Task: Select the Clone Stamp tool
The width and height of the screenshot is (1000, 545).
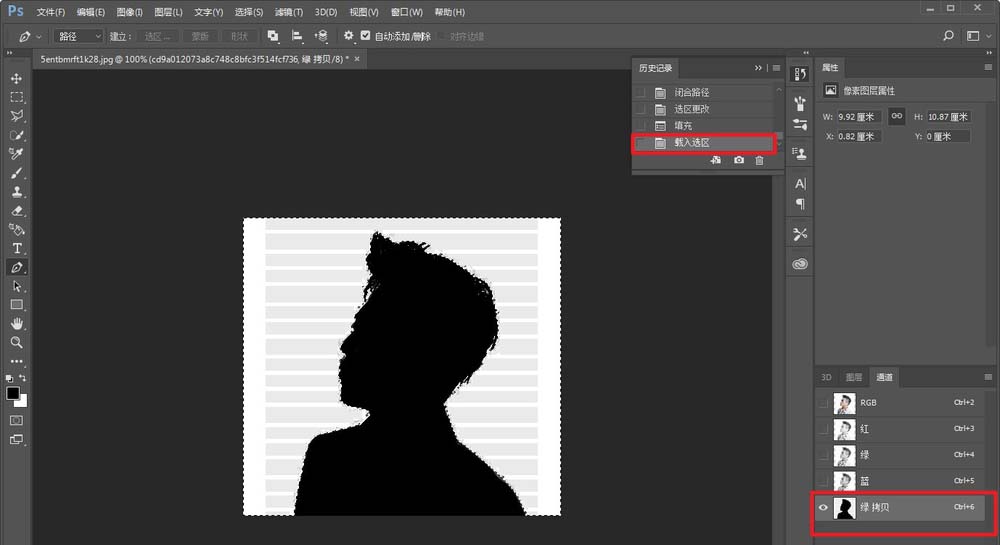Action: point(16,191)
